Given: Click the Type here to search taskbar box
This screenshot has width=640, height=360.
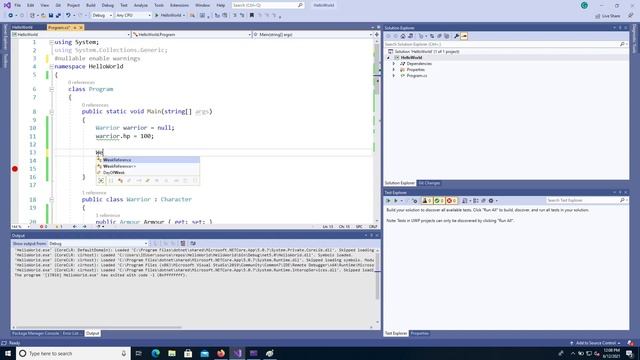Looking at the screenshot, I should (73, 353).
